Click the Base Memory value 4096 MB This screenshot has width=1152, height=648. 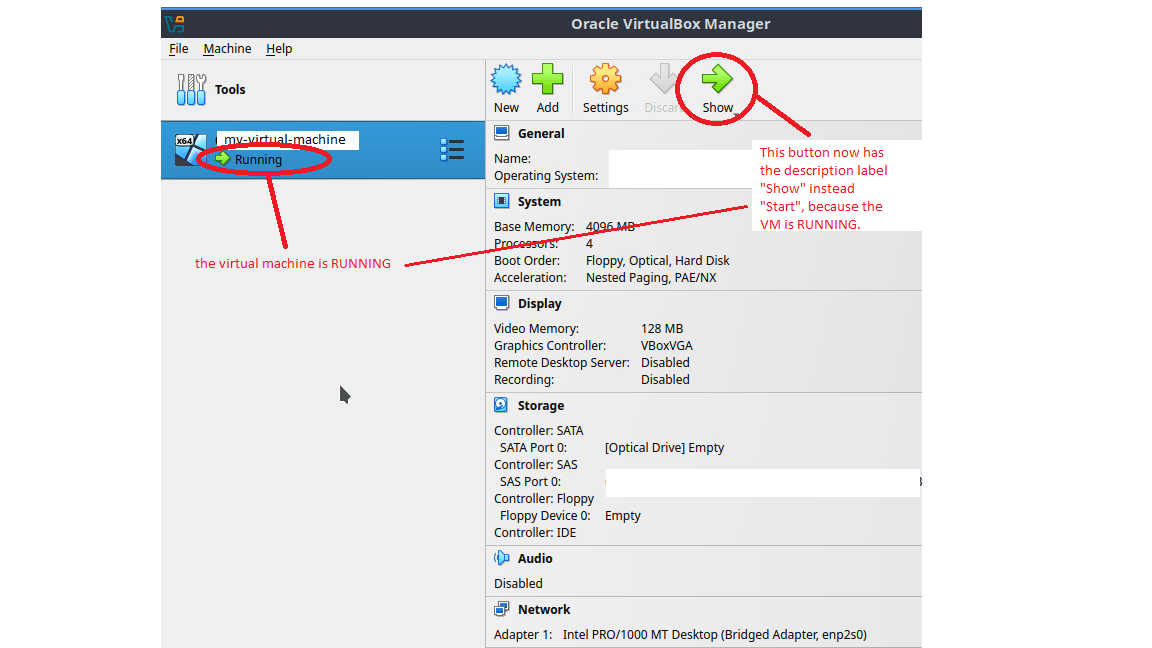[610, 227]
